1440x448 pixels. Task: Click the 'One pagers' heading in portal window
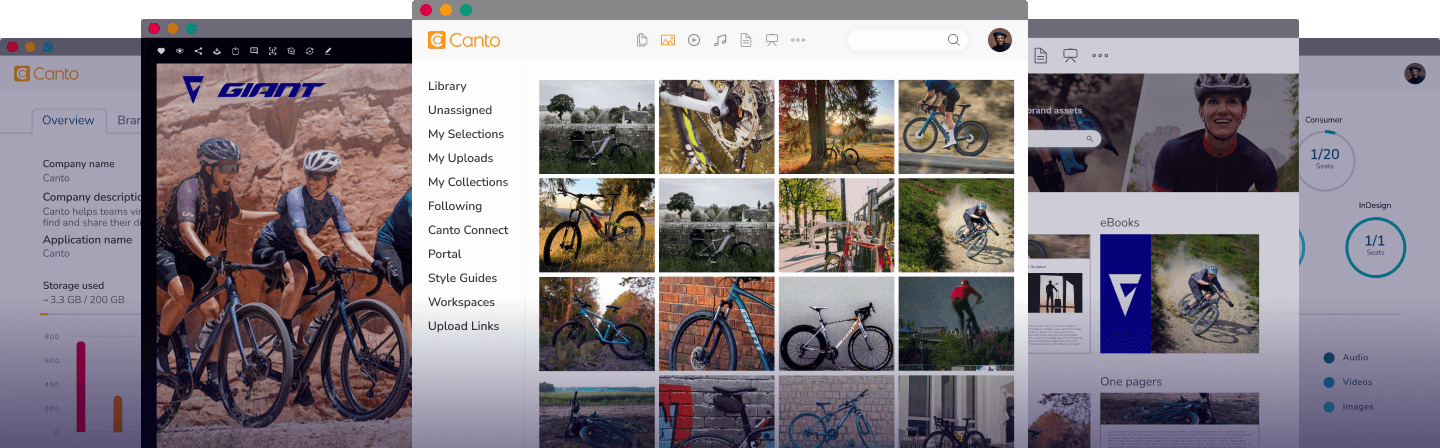(1131, 382)
